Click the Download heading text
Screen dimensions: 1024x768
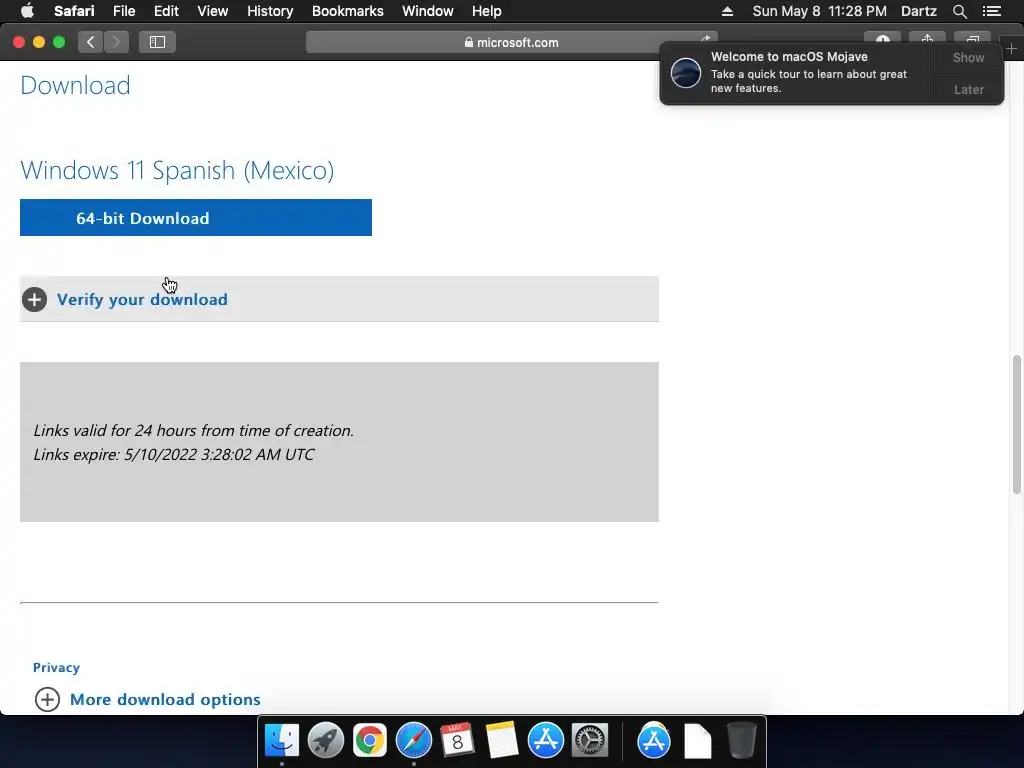[75, 85]
